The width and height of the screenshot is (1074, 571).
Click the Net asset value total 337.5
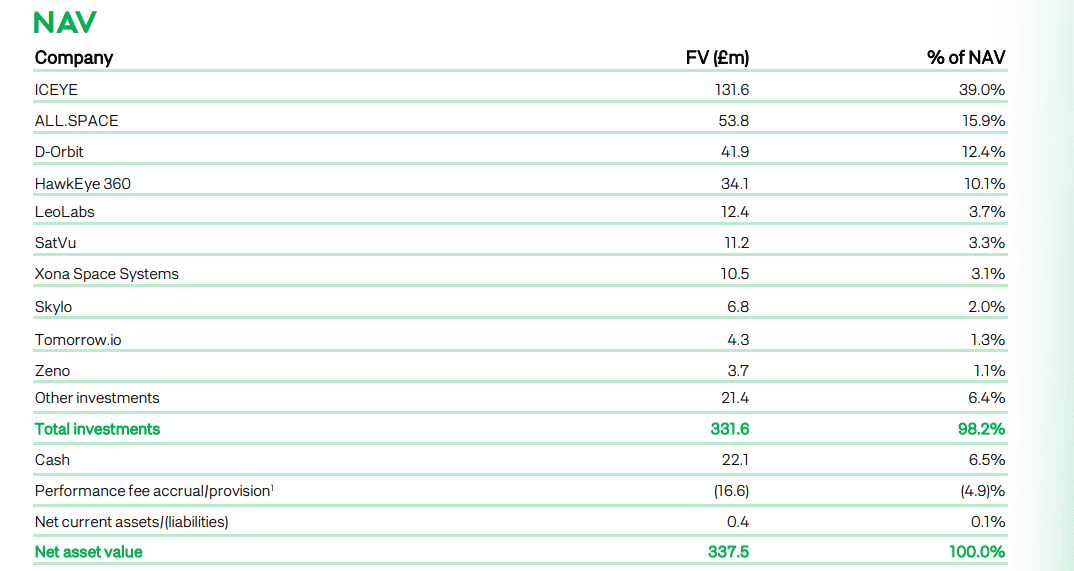[729, 552]
